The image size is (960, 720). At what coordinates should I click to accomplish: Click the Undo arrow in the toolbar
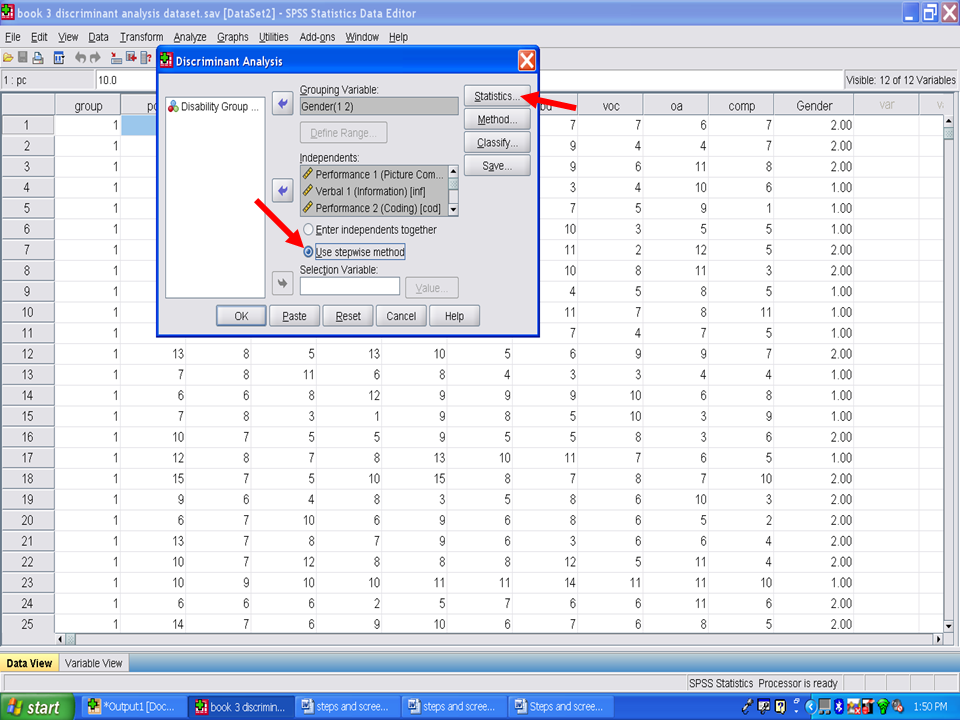point(81,58)
